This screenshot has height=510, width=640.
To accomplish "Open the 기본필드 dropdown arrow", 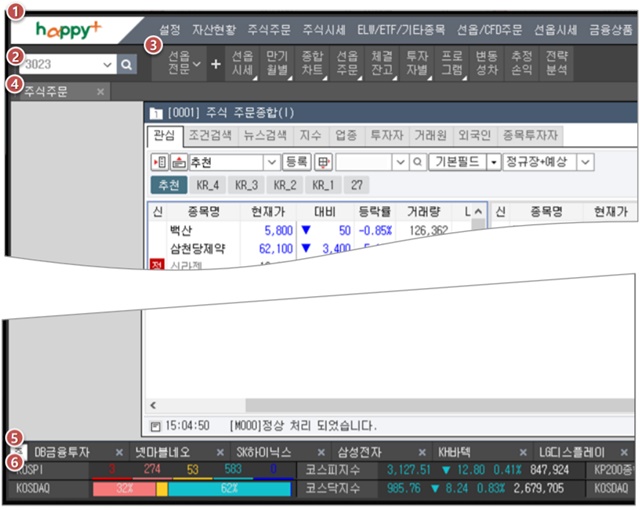I will point(494,162).
